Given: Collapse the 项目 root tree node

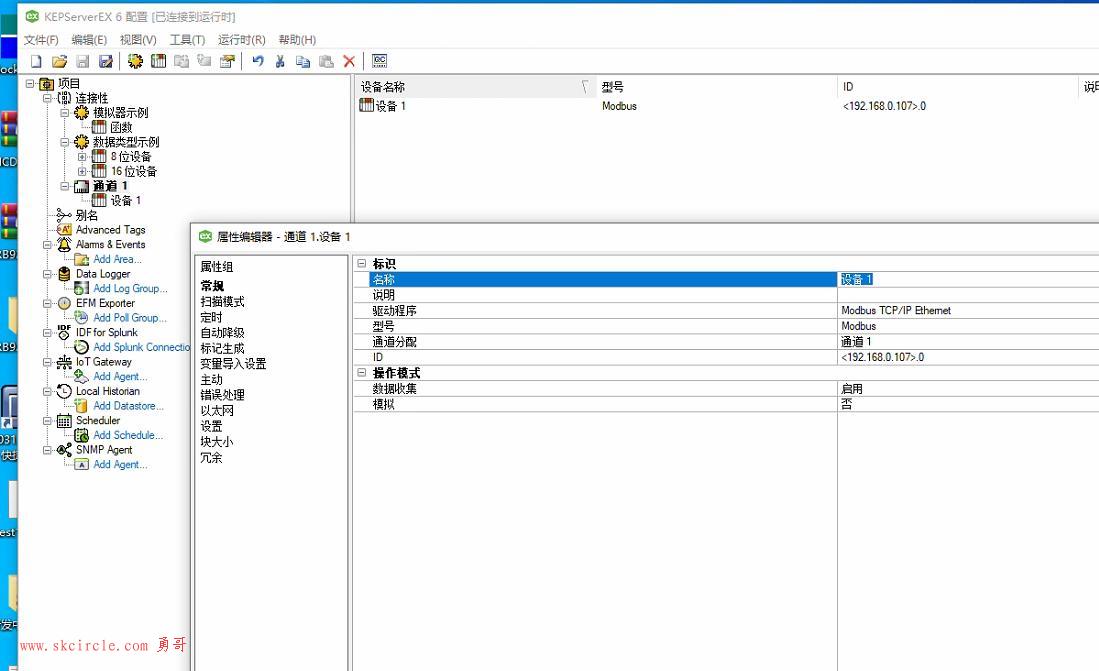Looking at the screenshot, I should click(30, 83).
